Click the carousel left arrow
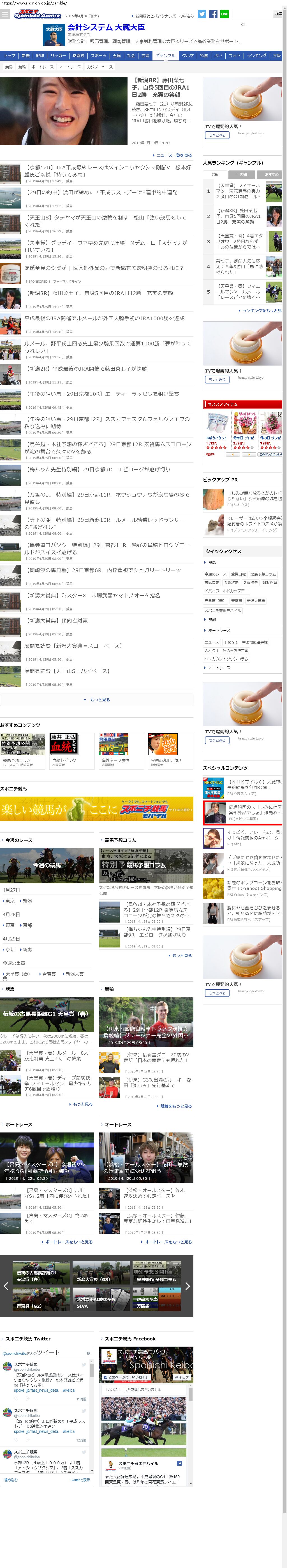 coord(6,1286)
